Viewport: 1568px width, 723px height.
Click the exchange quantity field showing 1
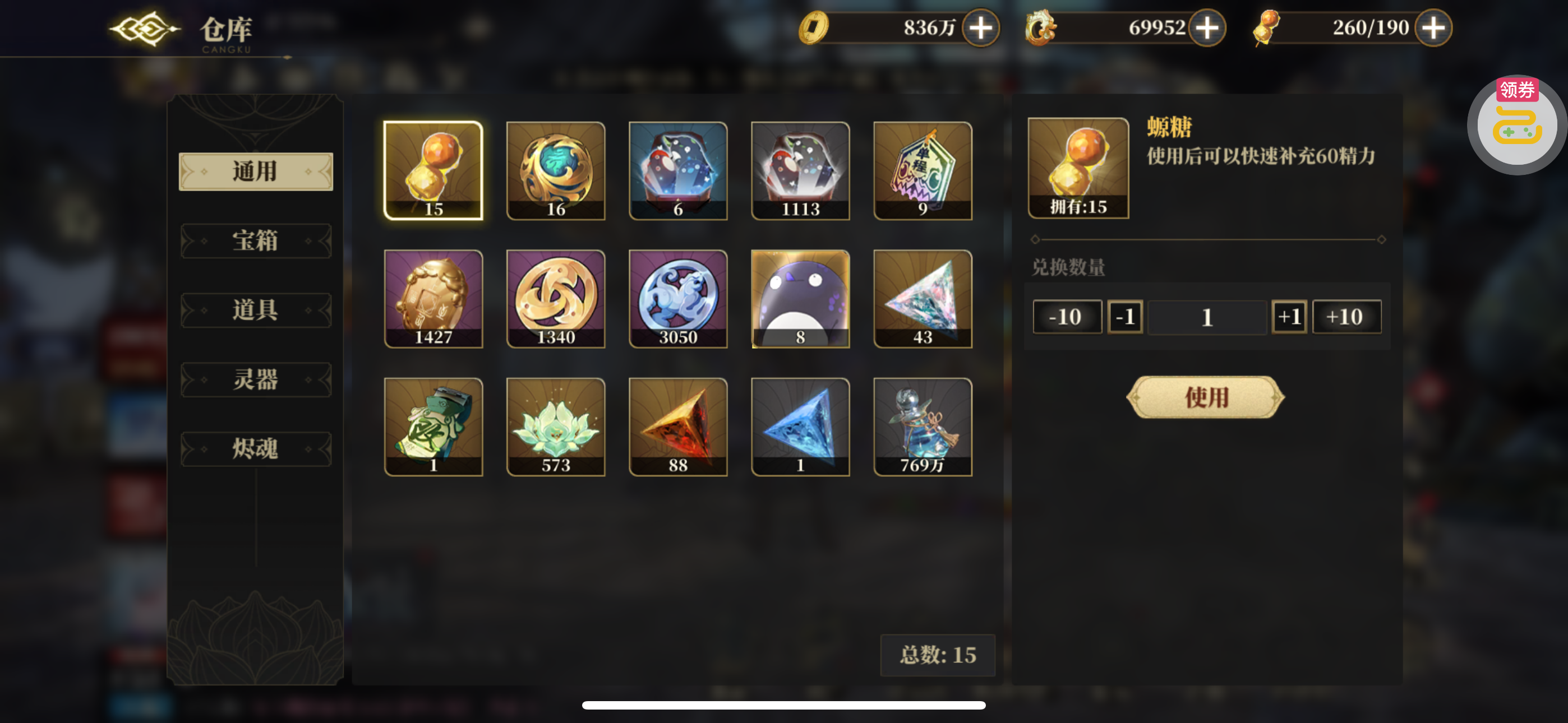1207,317
